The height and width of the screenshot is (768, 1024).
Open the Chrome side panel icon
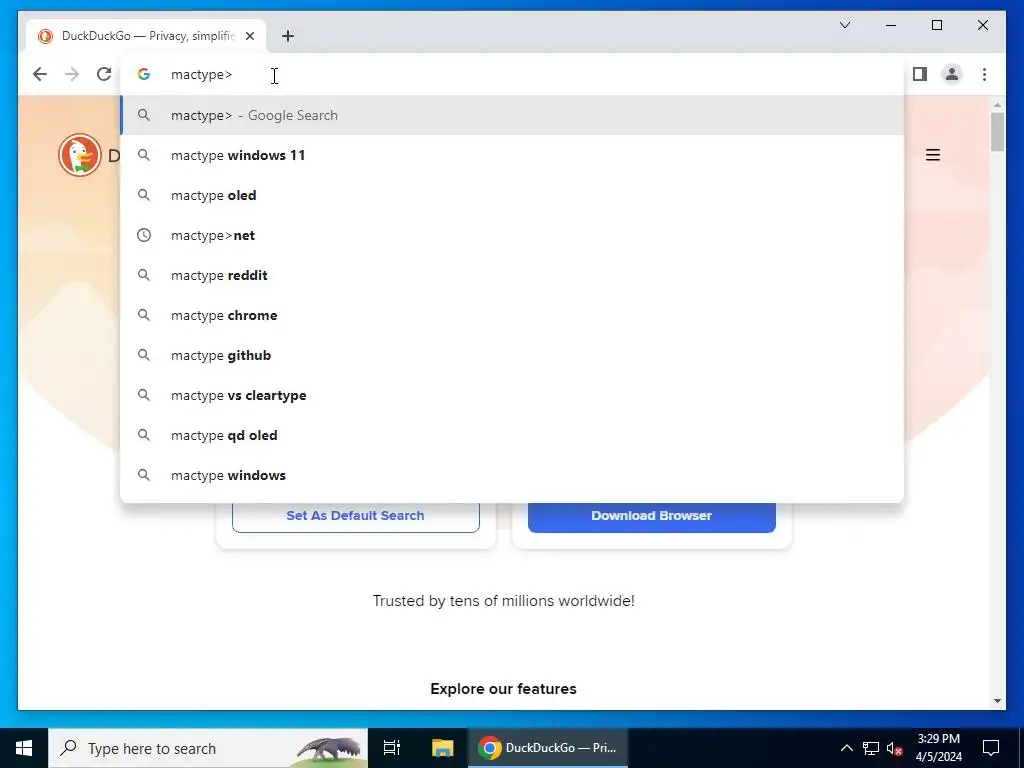pyautogui.click(x=920, y=74)
